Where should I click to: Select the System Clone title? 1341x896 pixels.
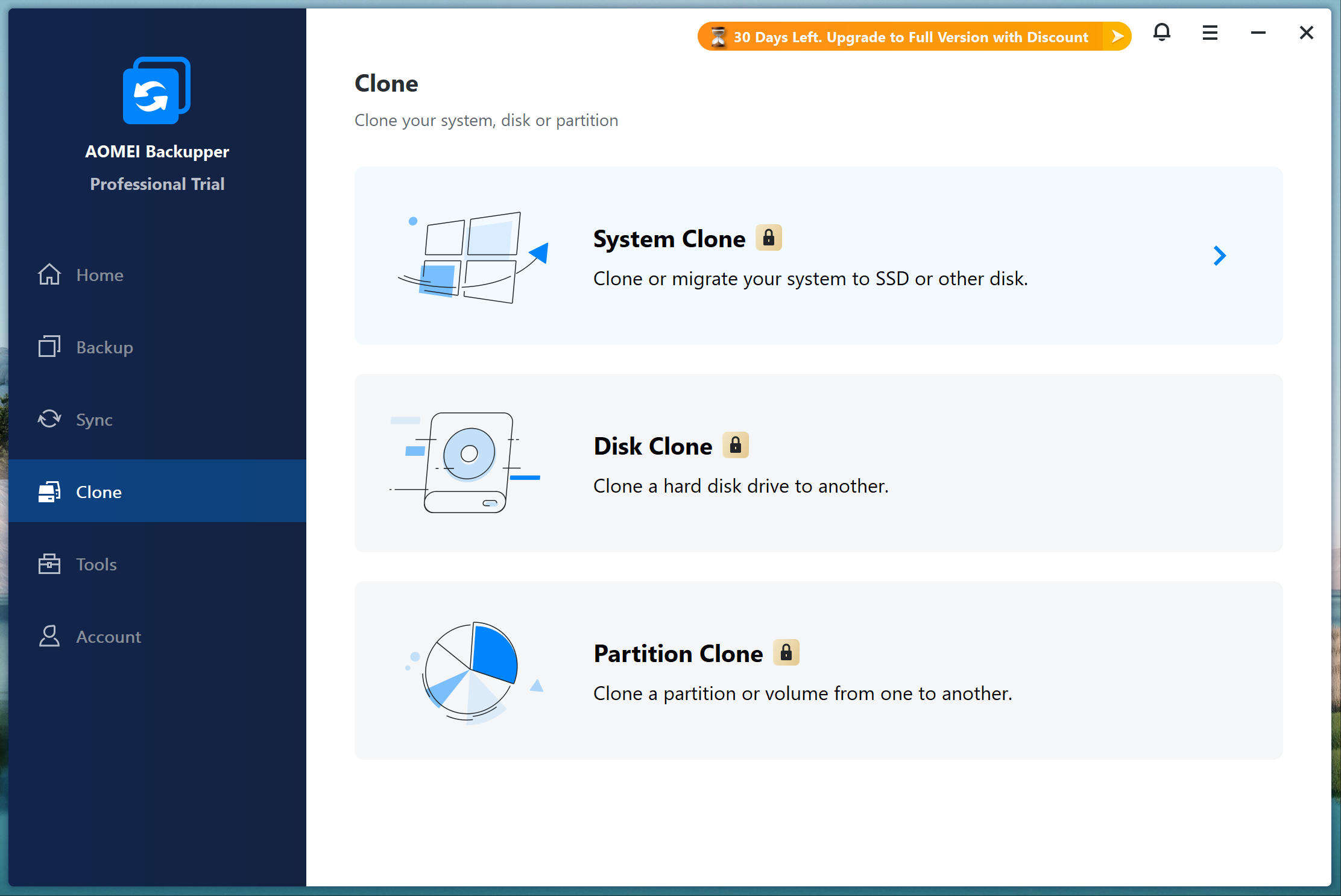pos(669,239)
